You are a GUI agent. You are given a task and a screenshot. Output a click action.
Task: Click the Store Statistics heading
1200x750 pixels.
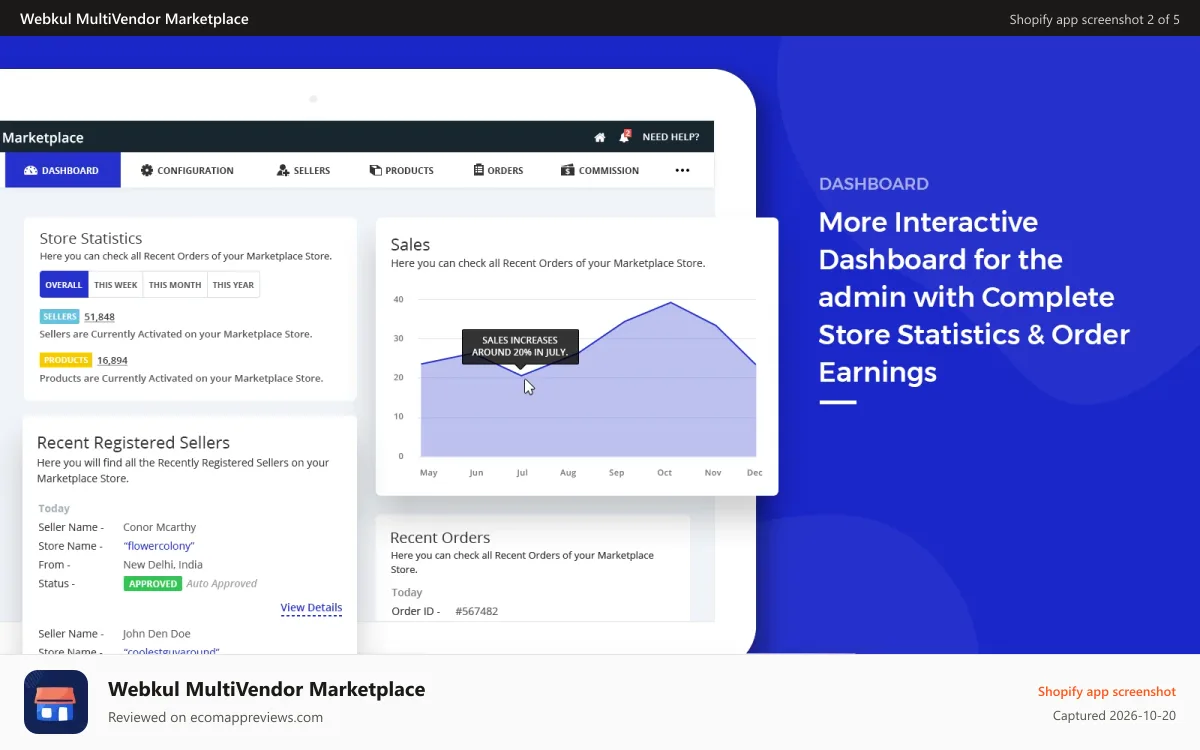coord(91,238)
